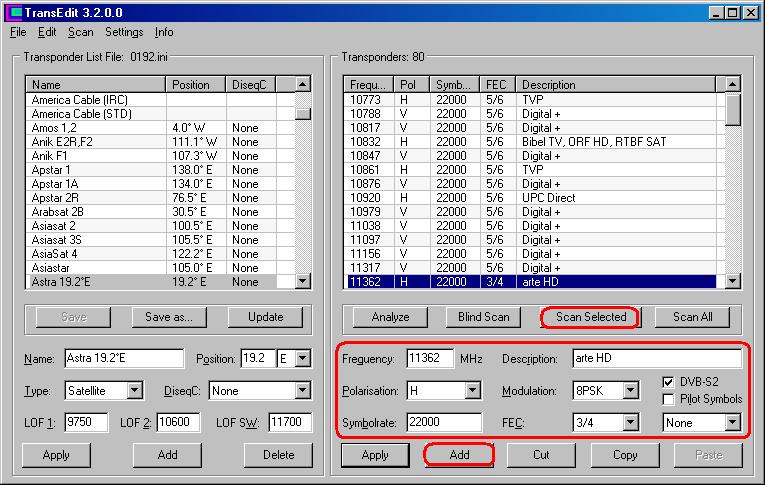The height and width of the screenshot is (485, 765).
Task: Click the Position value field 19.2
Action: [x=258, y=359]
